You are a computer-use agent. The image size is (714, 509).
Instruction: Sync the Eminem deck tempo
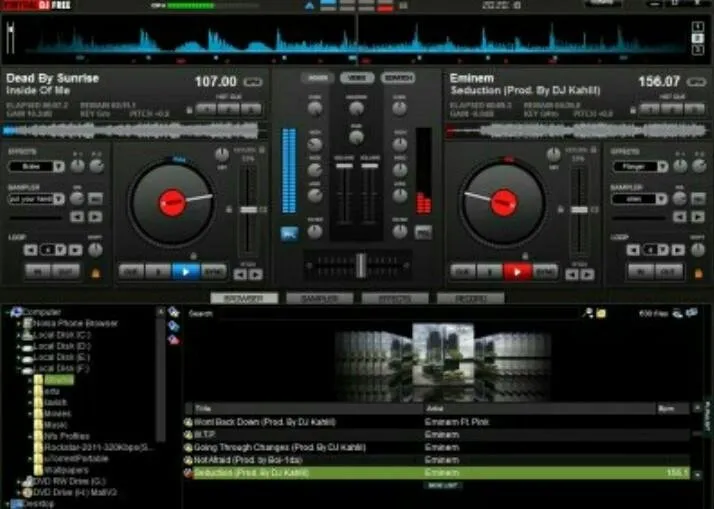point(545,272)
